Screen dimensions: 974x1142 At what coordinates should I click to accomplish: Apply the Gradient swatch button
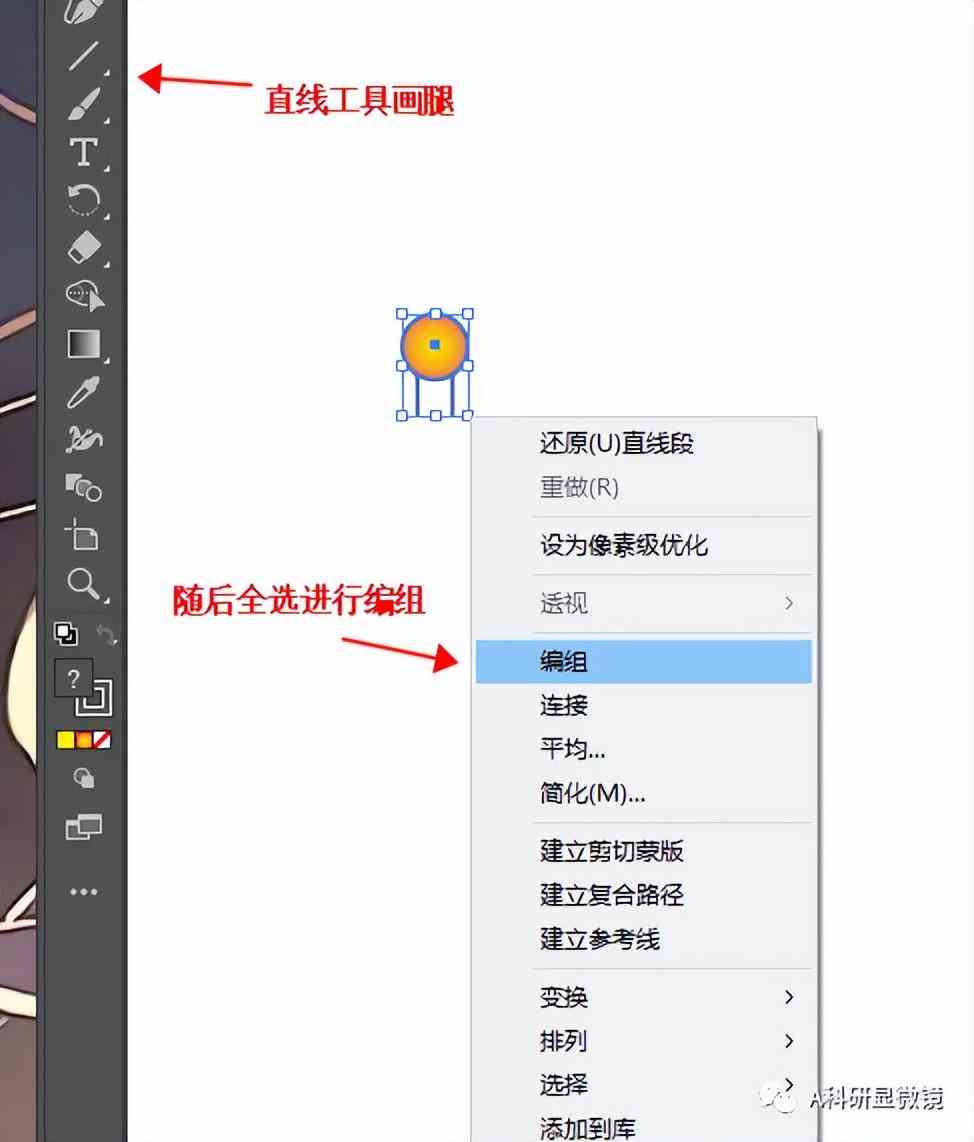point(84,740)
